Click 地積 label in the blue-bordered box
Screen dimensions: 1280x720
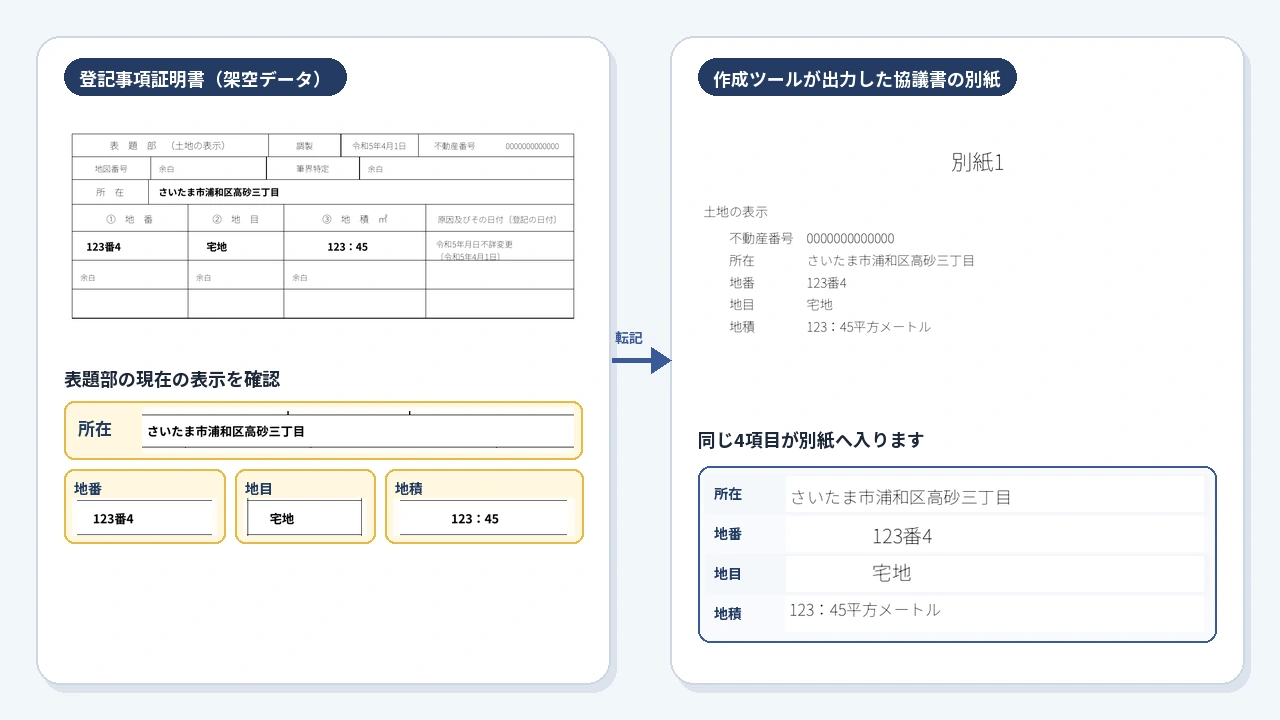coord(728,613)
